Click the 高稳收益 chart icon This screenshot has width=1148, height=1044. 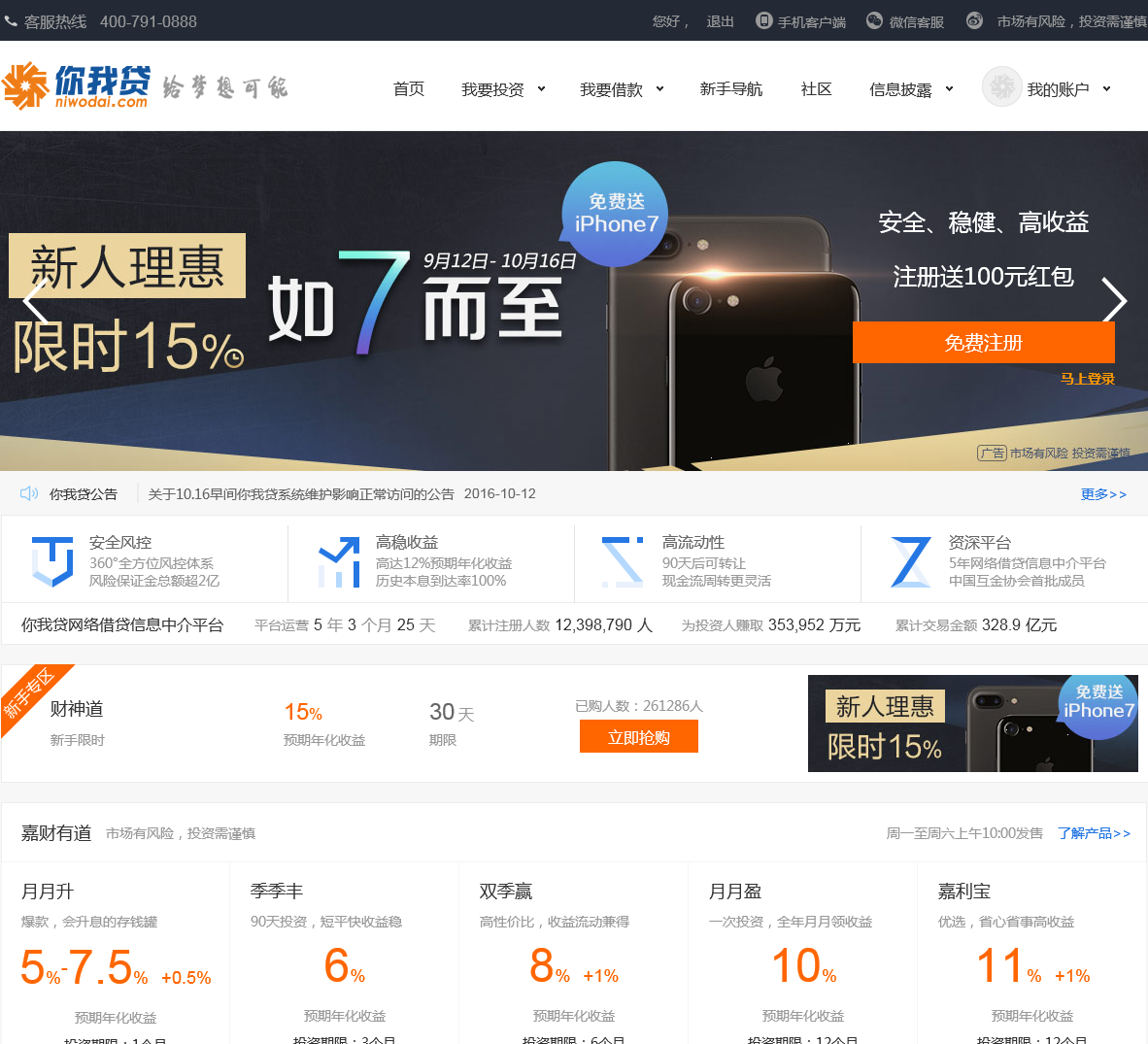[x=339, y=561]
